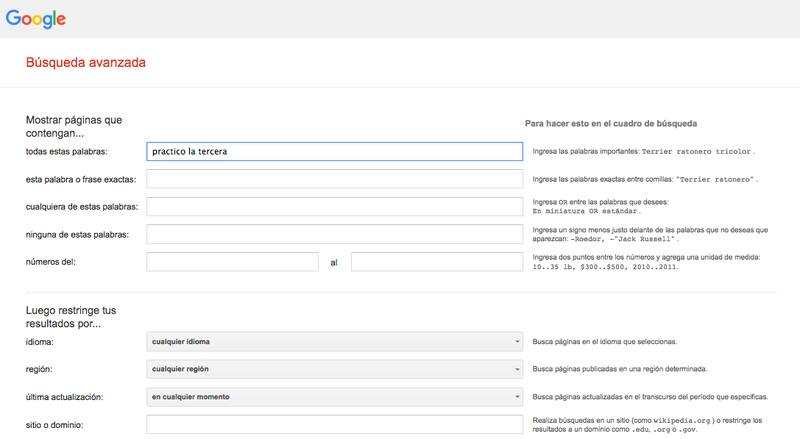Click the 'idioma:' label
Image resolution: width=800 pixels, height=439 pixels.
click(43, 342)
